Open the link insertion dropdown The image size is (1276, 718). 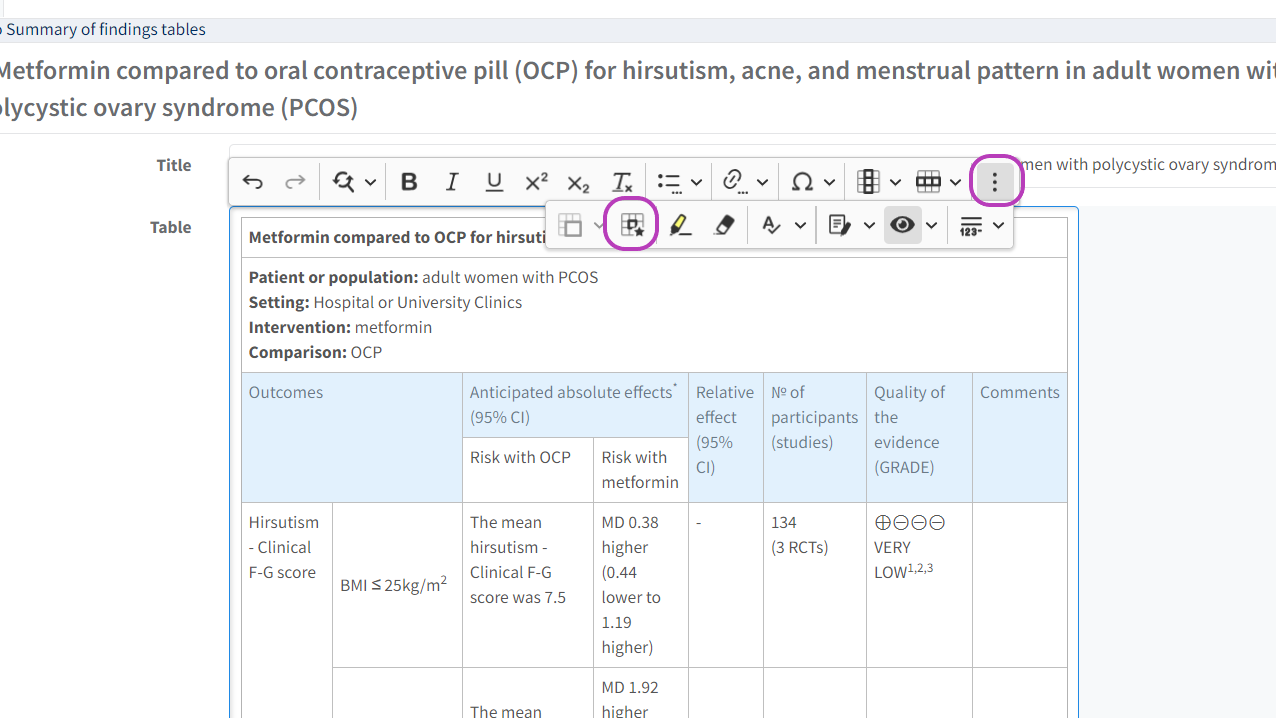762,182
